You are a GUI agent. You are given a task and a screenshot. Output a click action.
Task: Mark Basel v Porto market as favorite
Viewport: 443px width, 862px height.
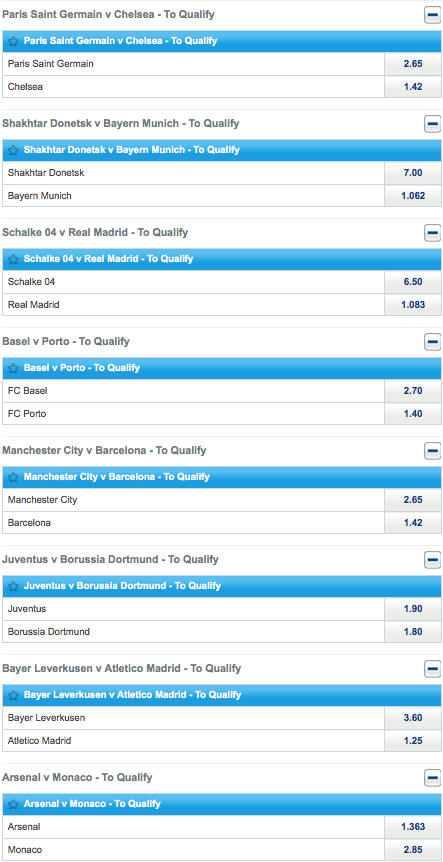14,368
